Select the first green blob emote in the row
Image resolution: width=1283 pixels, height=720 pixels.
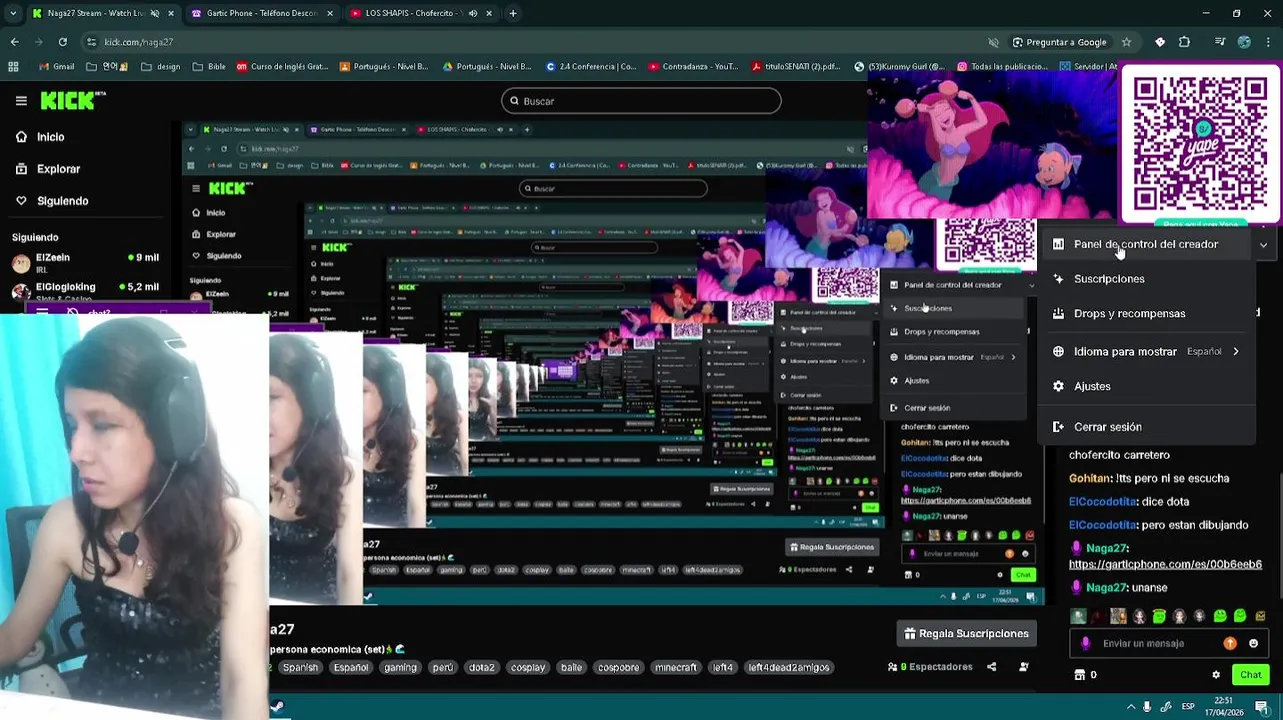click(x=1159, y=616)
